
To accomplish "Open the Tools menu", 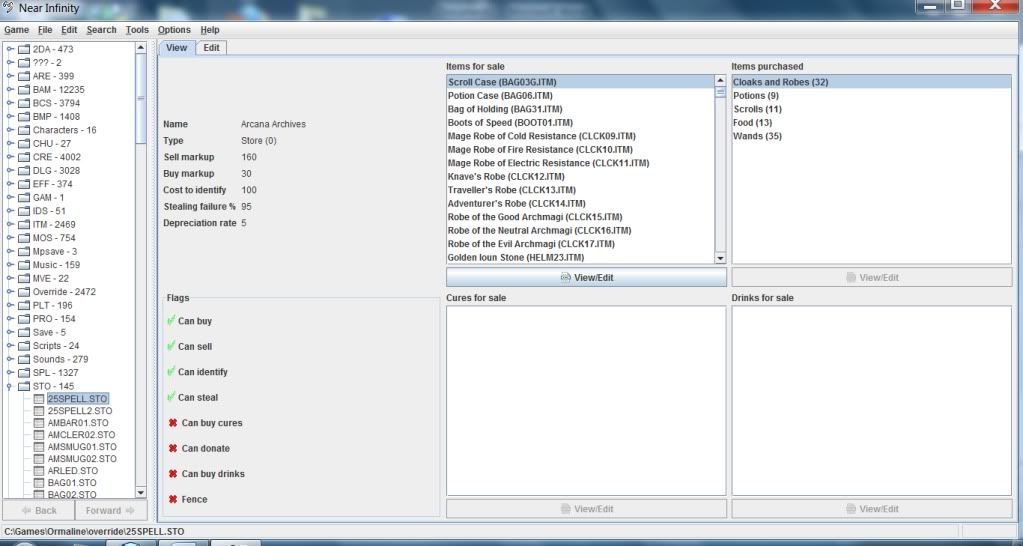I will pyautogui.click(x=137, y=31).
